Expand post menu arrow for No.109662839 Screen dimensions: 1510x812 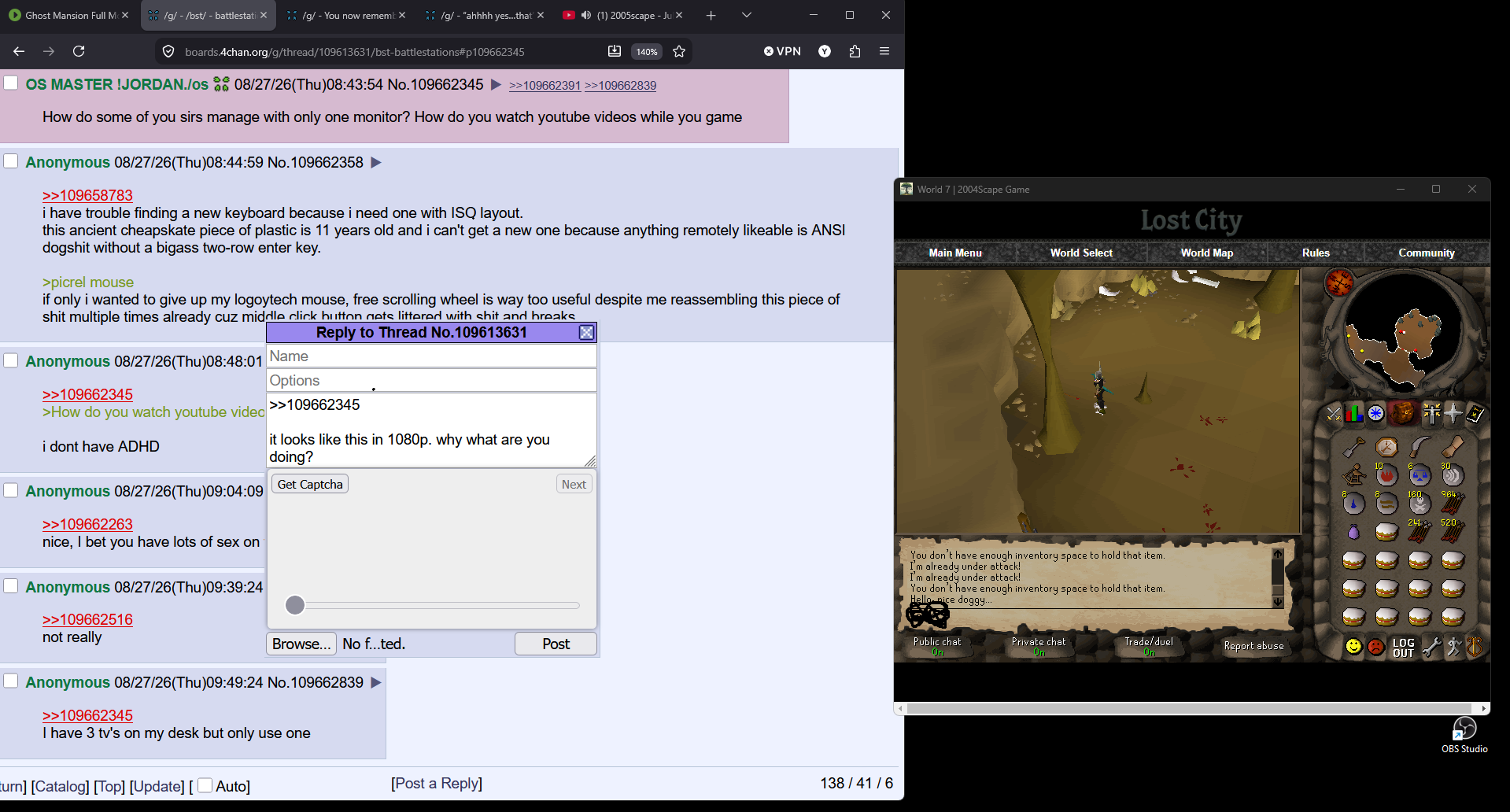376,683
